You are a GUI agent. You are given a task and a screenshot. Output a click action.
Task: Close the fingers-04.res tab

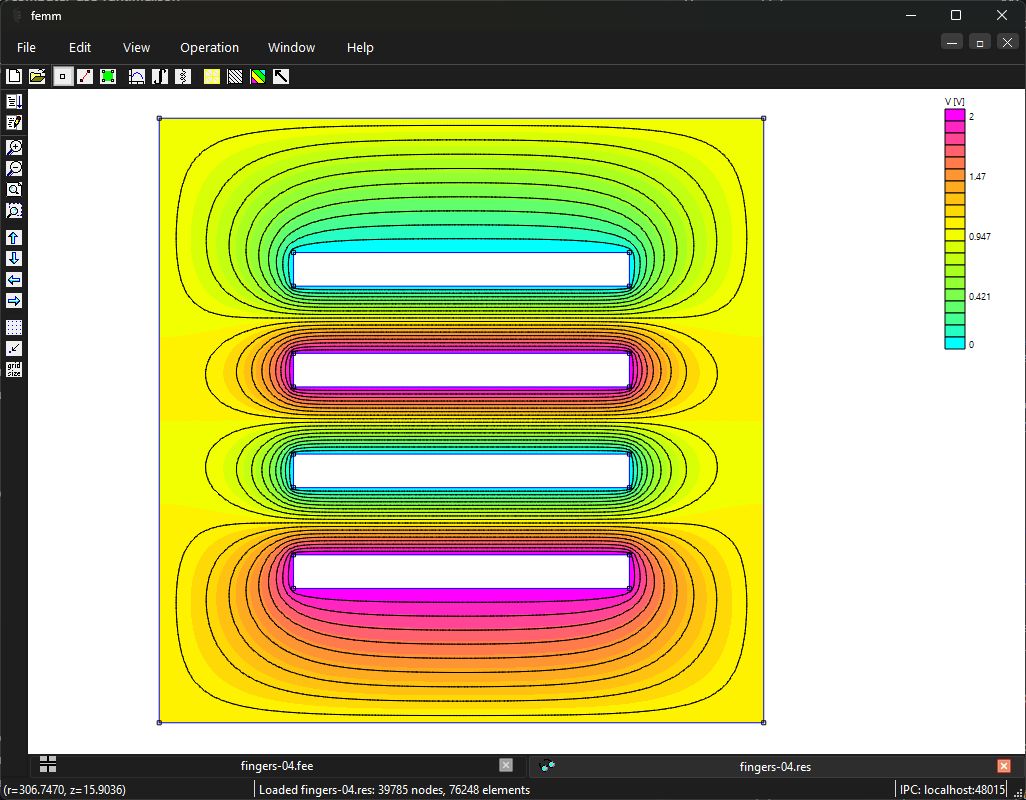(1004, 766)
